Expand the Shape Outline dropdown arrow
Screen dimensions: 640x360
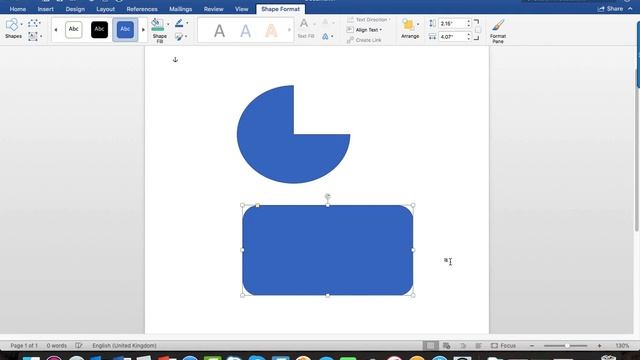click(x=187, y=23)
